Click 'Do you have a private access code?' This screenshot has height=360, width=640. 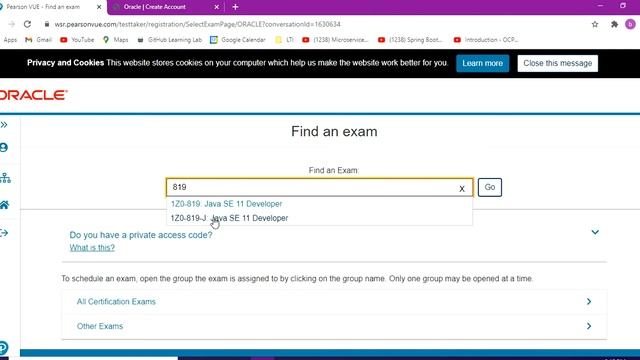(x=141, y=235)
